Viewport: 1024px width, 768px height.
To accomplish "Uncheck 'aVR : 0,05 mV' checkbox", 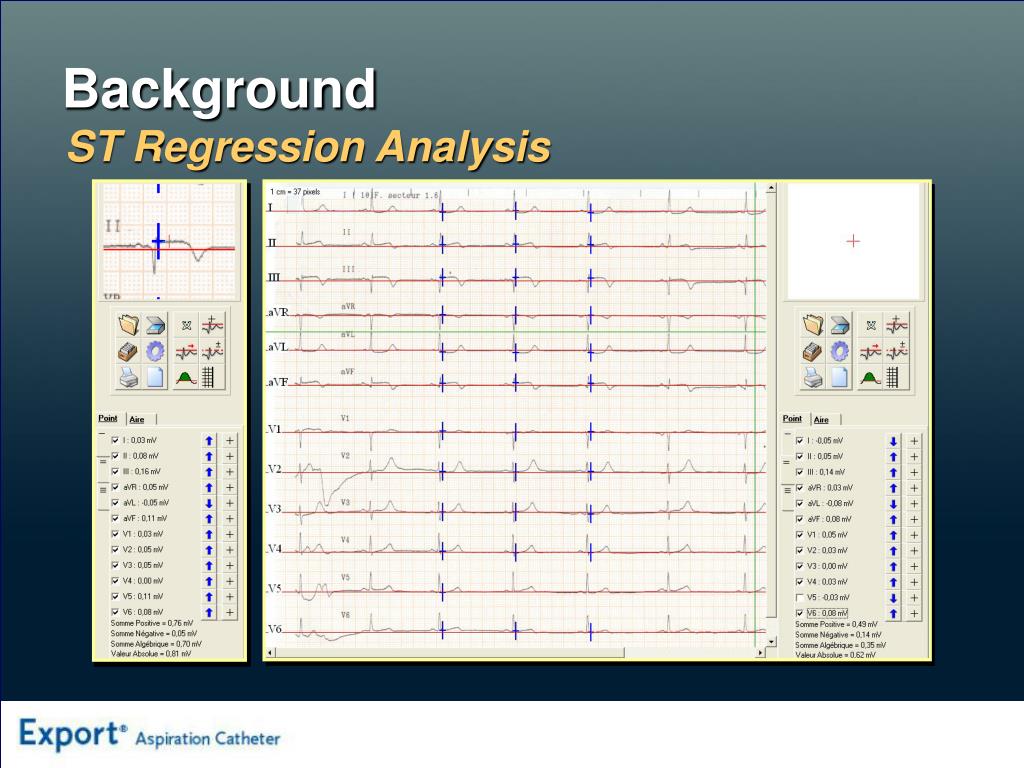I will click(x=116, y=487).
